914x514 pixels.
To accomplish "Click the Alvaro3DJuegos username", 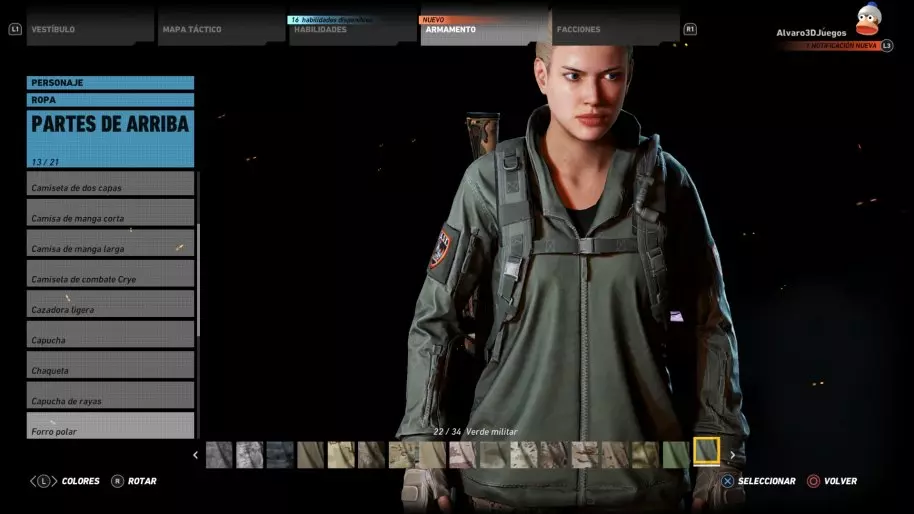I will pos(811,33).
